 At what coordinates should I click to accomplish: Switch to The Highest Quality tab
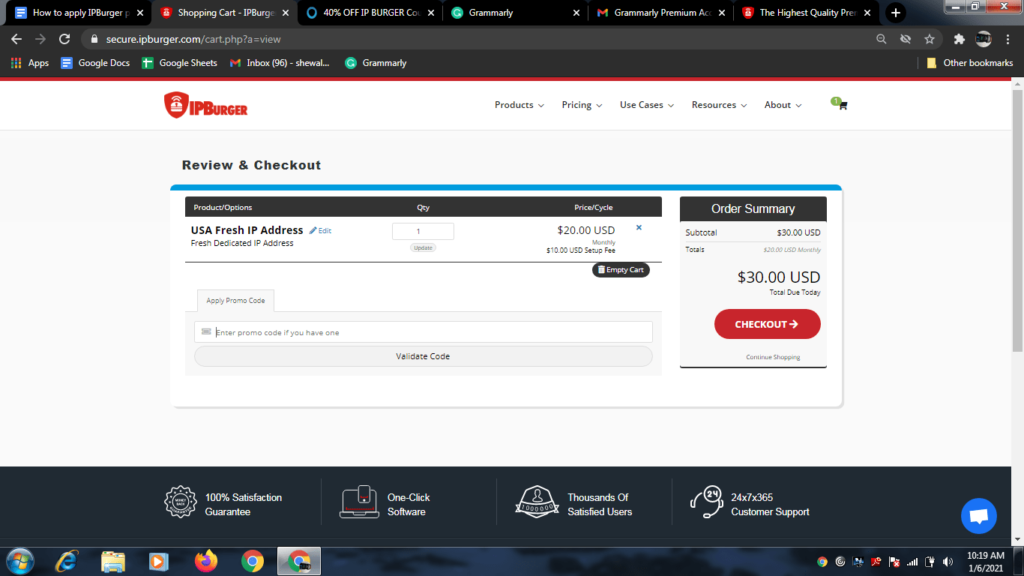(x=807, y=12)
